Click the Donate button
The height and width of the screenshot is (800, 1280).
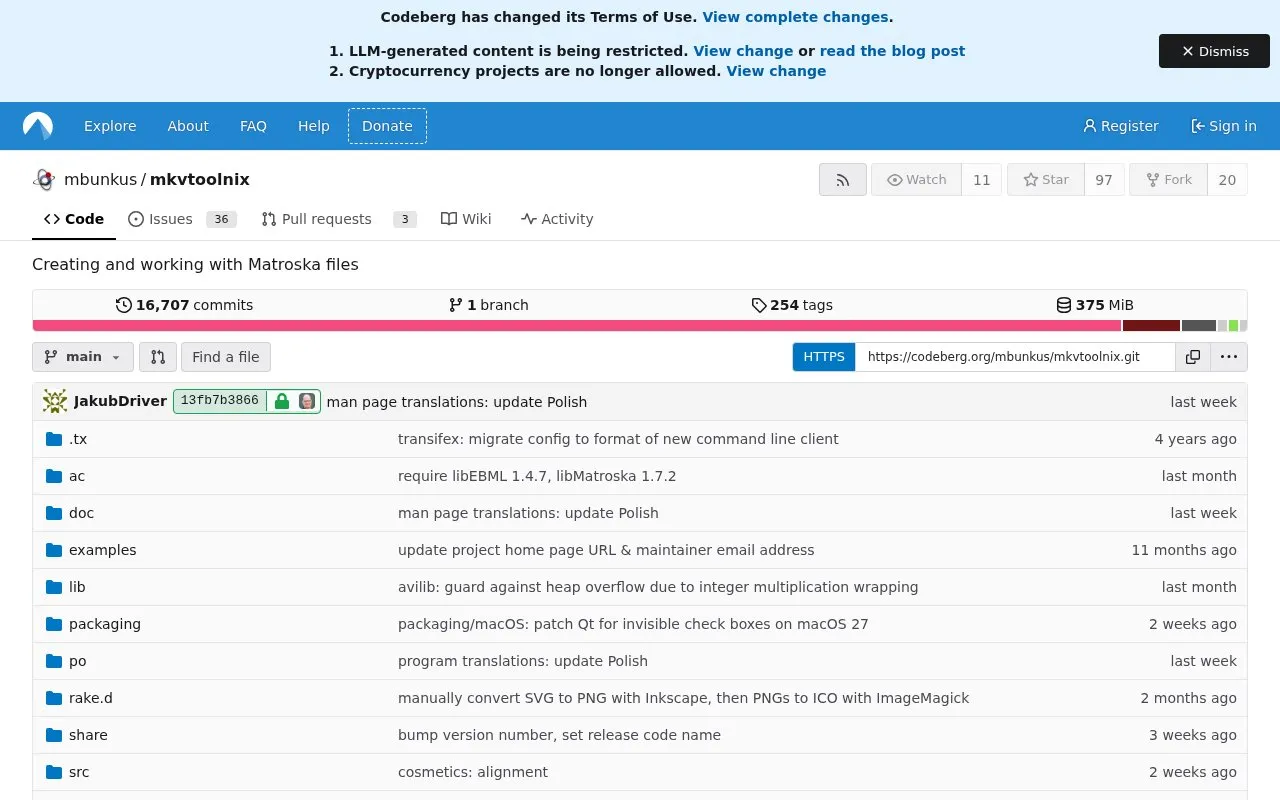387,126
